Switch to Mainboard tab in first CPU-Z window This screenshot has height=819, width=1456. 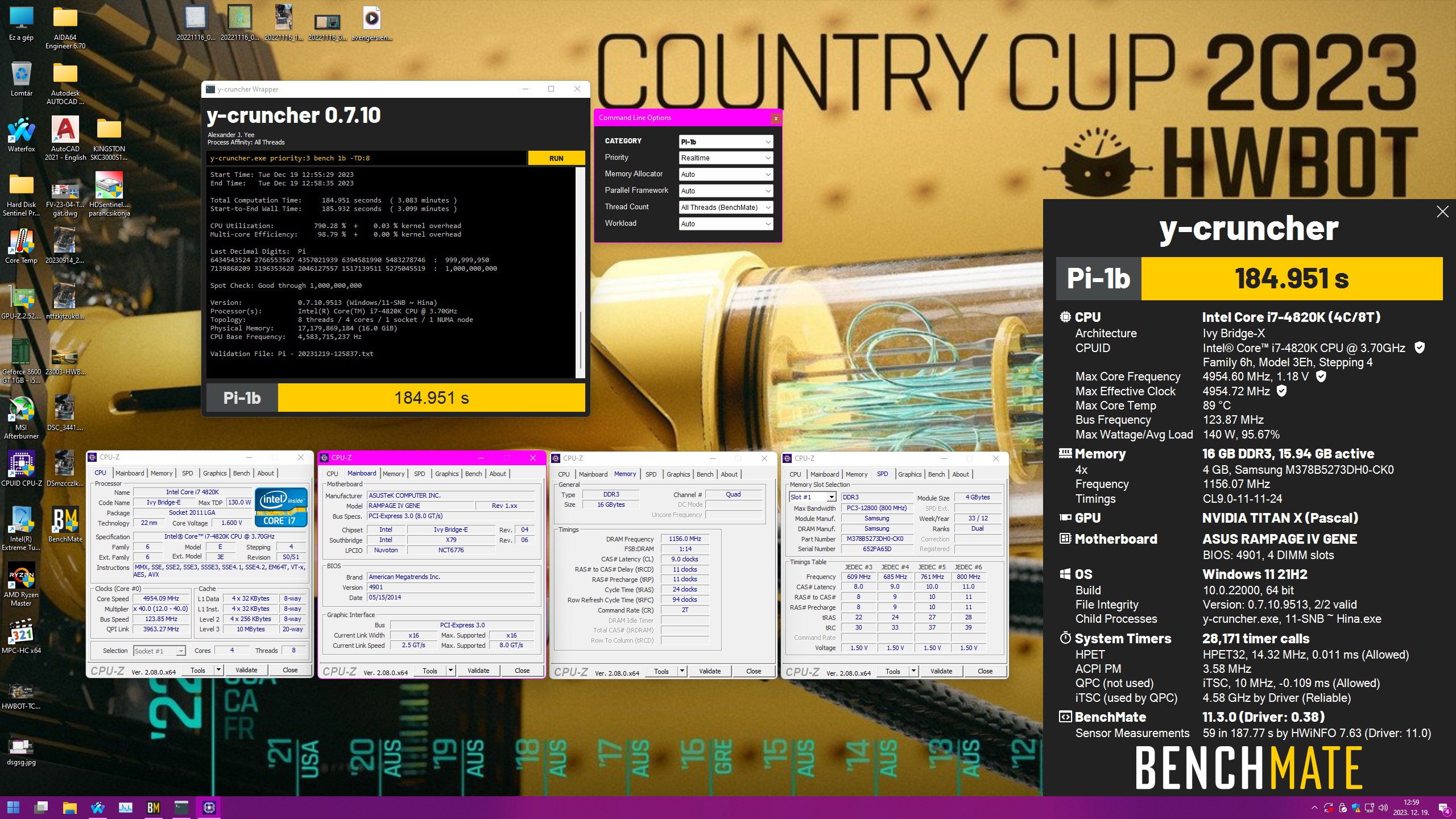[x=130, y=473]
